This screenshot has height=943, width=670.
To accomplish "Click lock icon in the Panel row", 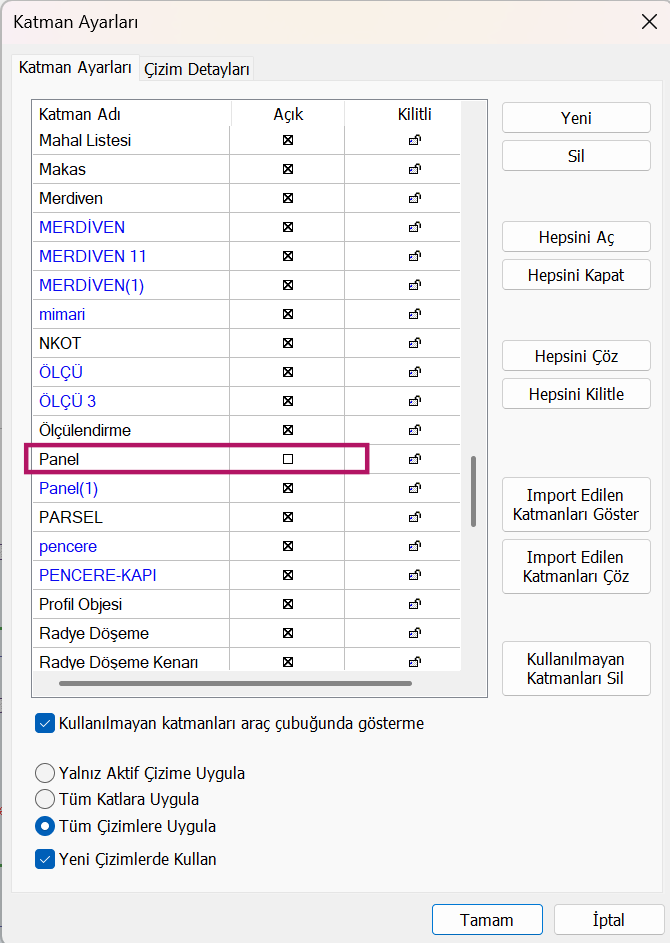I will tap(414, 459).
